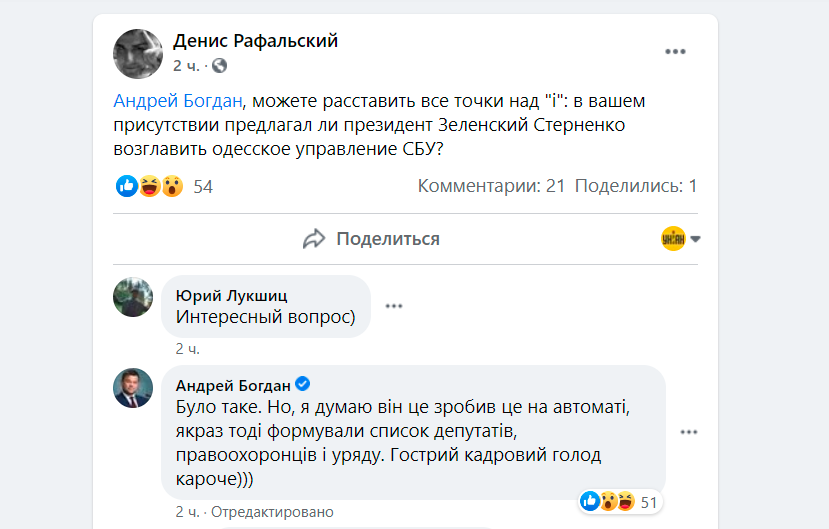Click tagged Андрей Богдан link in post
The width and height of the screenshot is (829, 529).
(175, 100)
